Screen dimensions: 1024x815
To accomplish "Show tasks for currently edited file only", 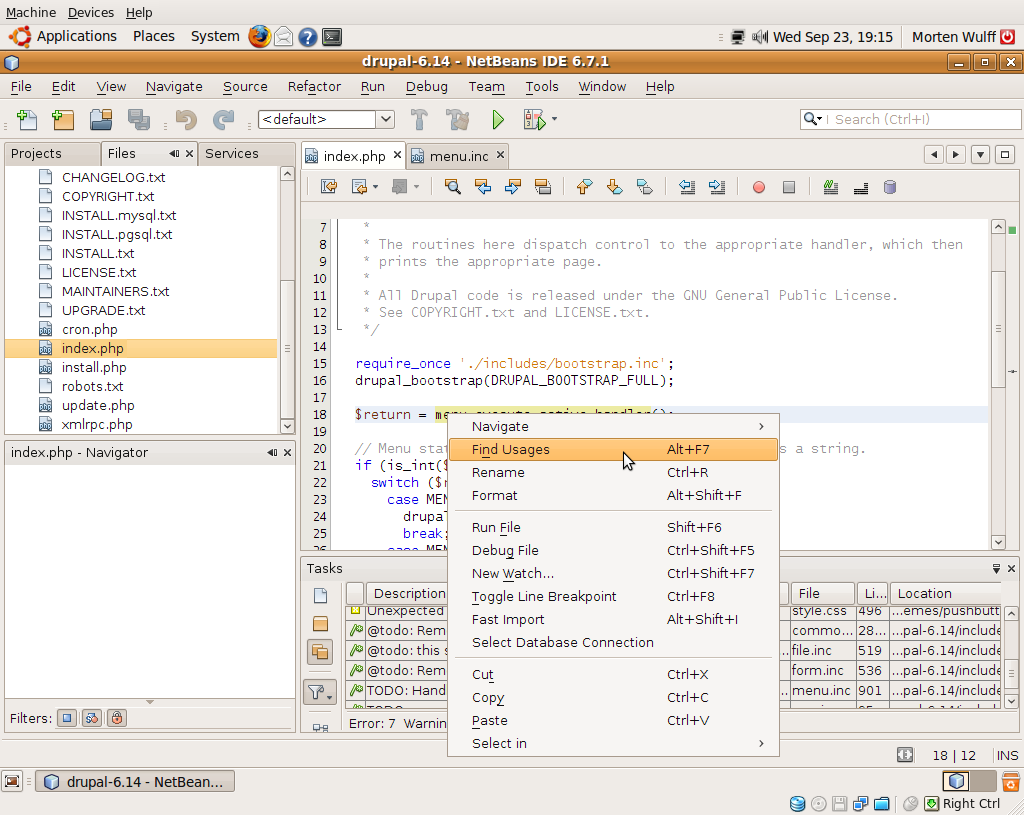I will tap(320, 596).
